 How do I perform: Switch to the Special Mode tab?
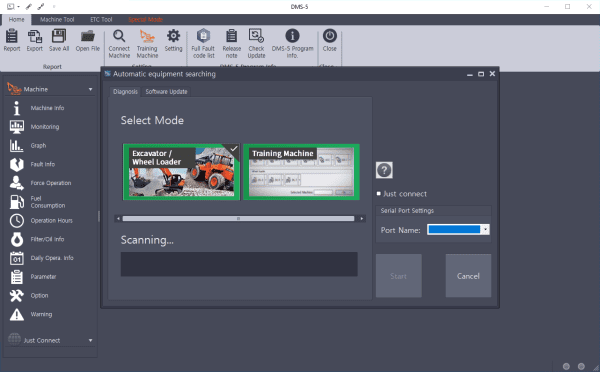pyautogui.click(x=145, y=20)
